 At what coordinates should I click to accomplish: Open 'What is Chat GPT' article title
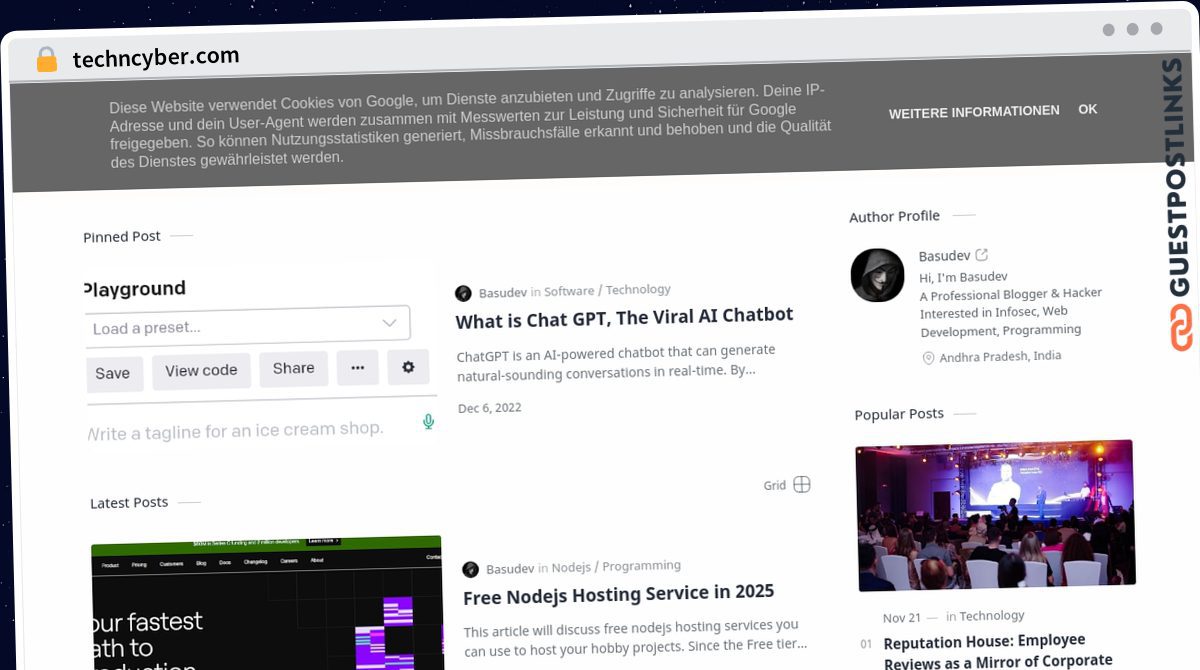[x=624, y=316]
